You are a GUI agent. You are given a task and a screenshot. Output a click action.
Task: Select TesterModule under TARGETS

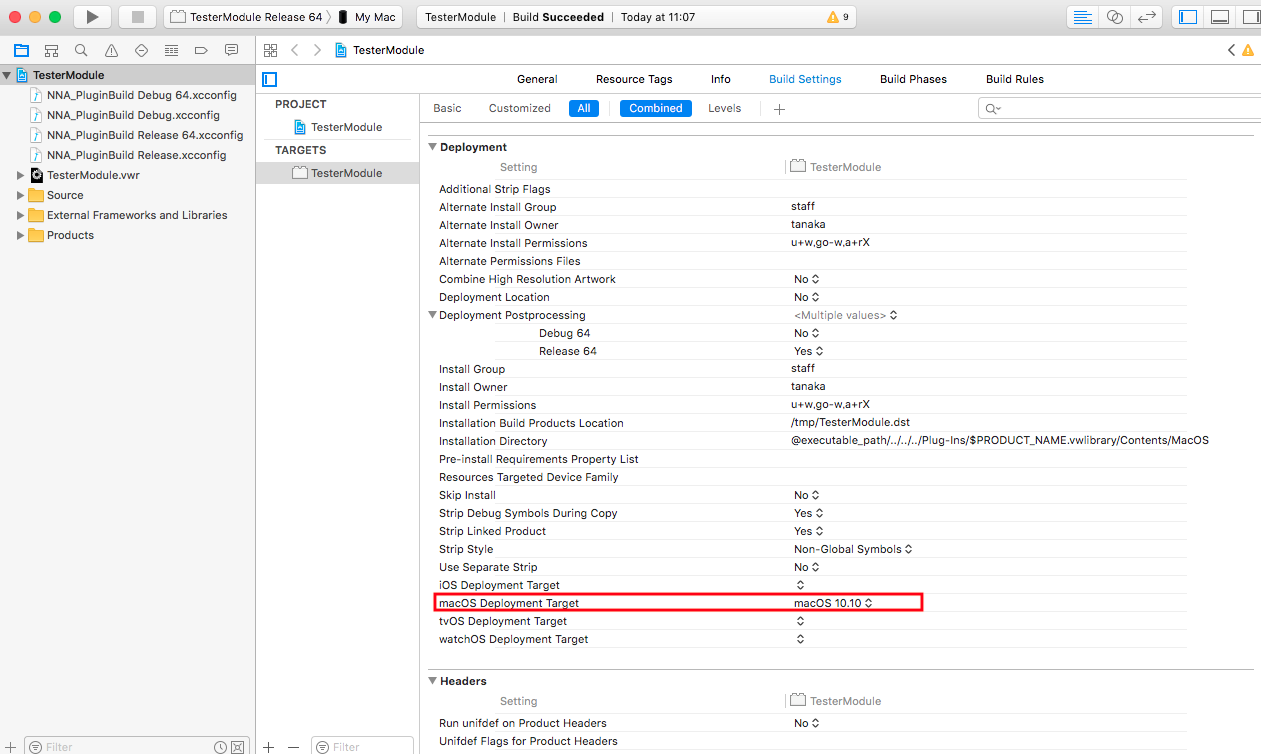pos(338,173)
